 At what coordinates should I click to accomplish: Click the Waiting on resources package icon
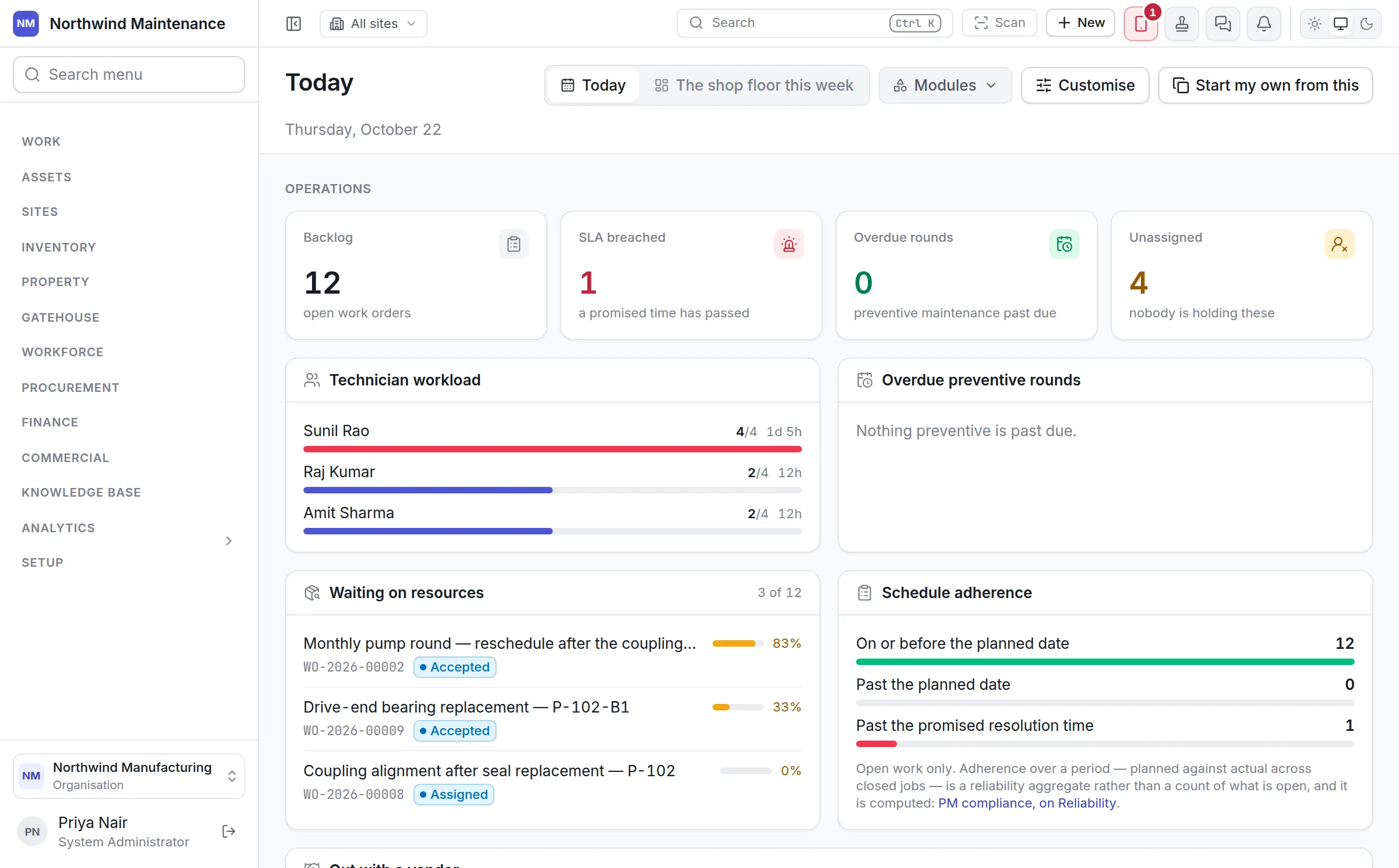(x=311, y=593)
